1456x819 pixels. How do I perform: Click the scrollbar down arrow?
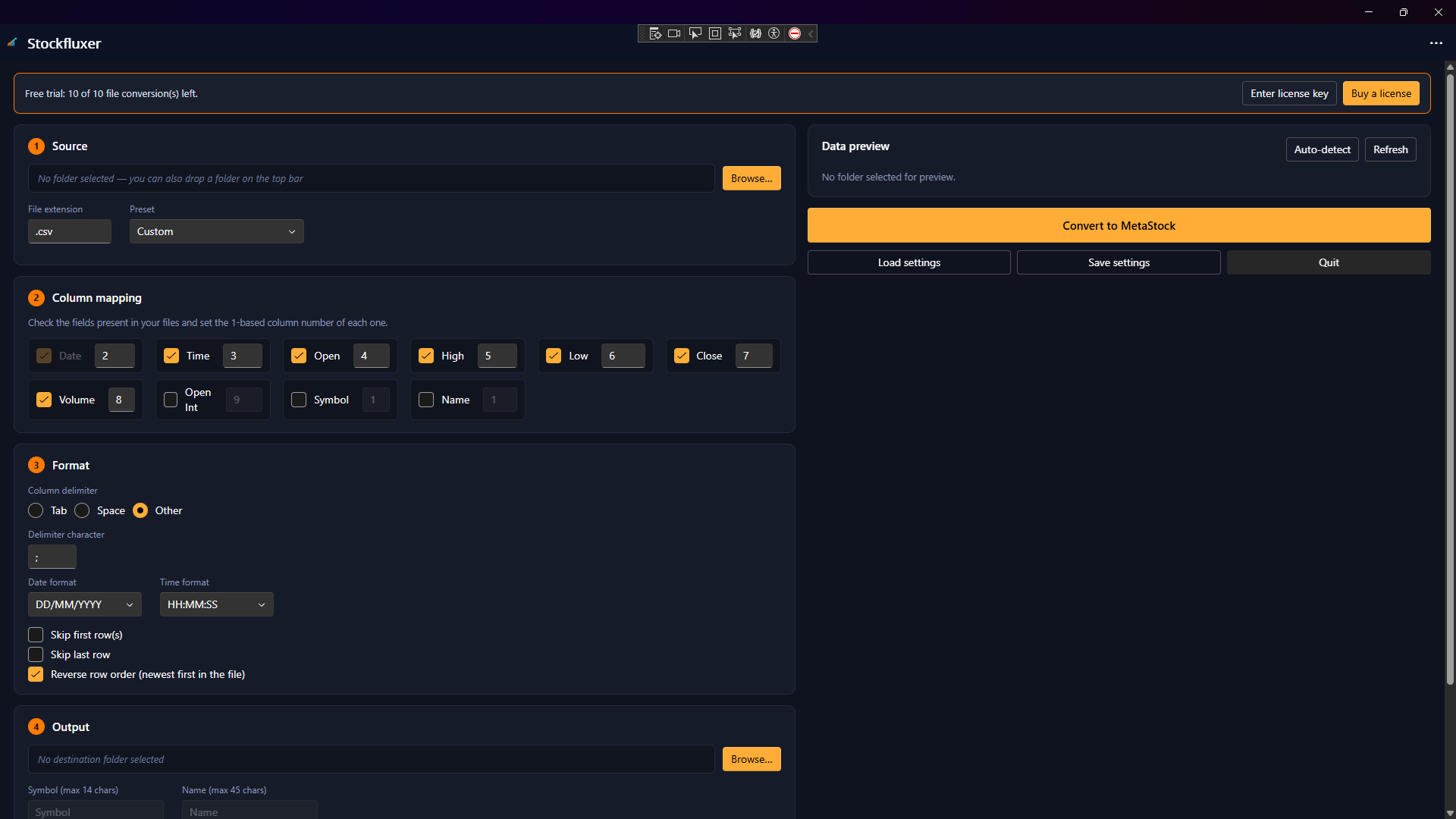coord(1450,813)
